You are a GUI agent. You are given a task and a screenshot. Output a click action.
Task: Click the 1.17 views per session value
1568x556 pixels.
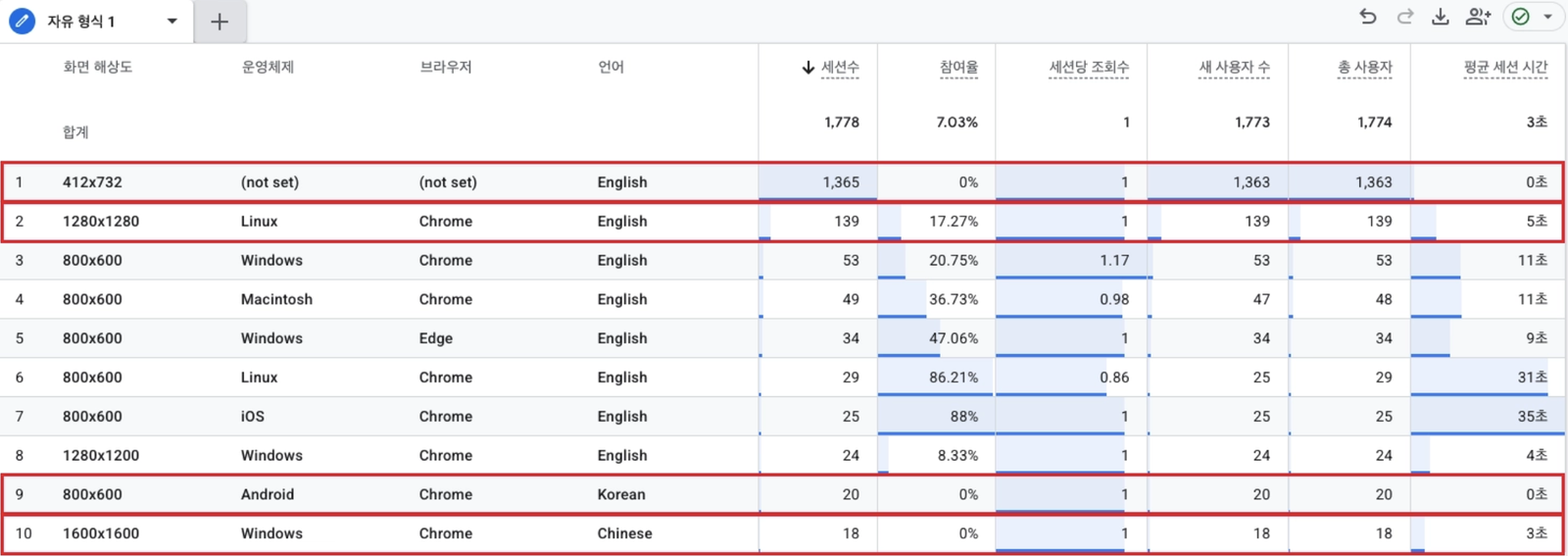tap(1114, 261)
